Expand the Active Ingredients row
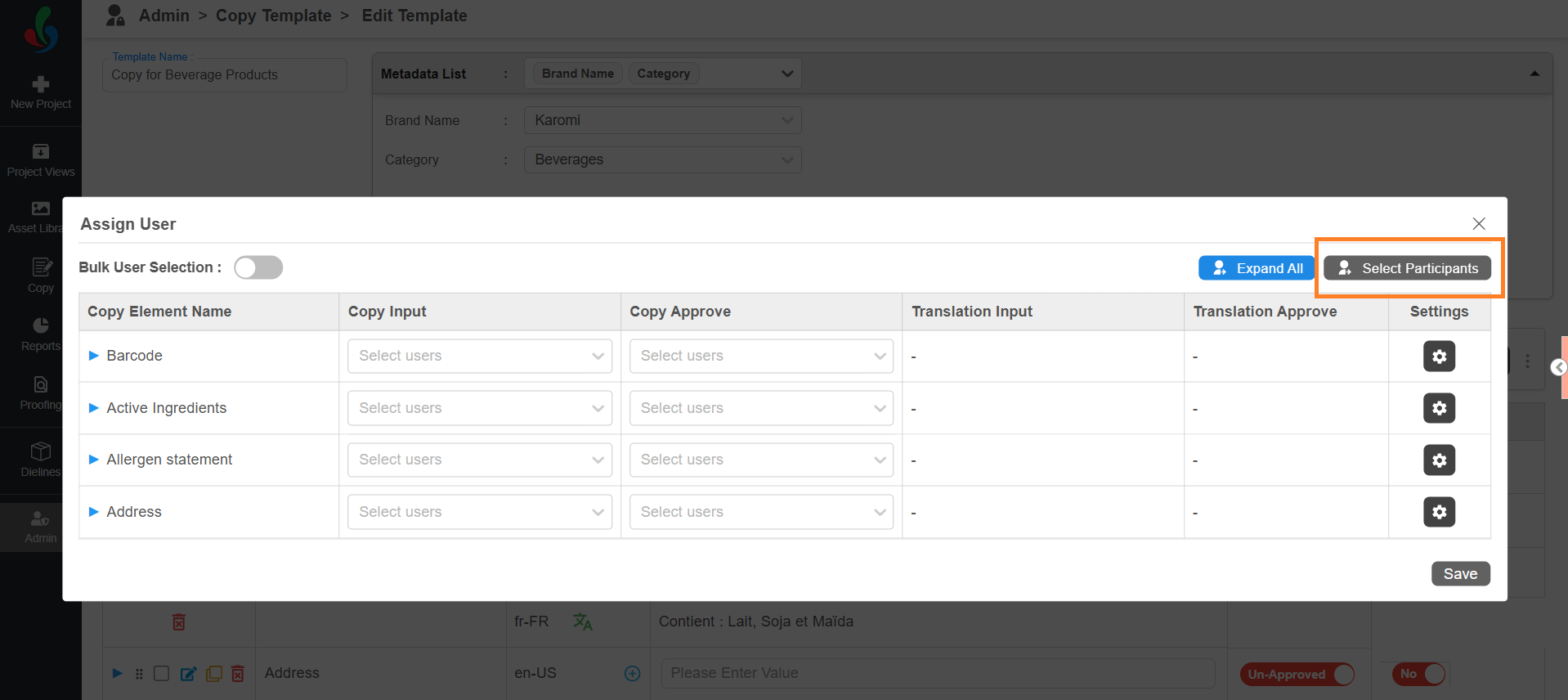 click(x=93, y=408)
